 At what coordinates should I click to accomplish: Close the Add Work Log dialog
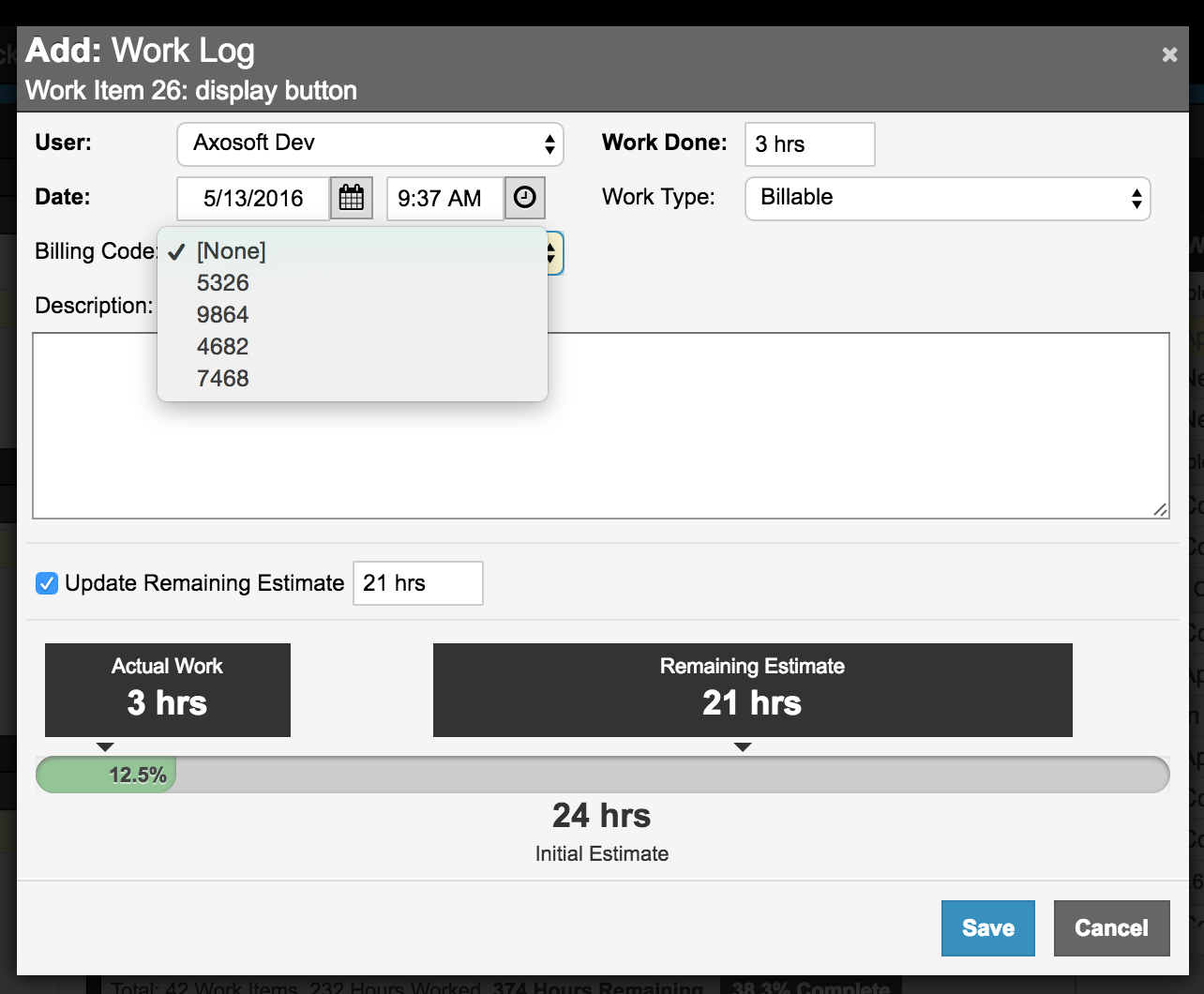coord(1169,54)
